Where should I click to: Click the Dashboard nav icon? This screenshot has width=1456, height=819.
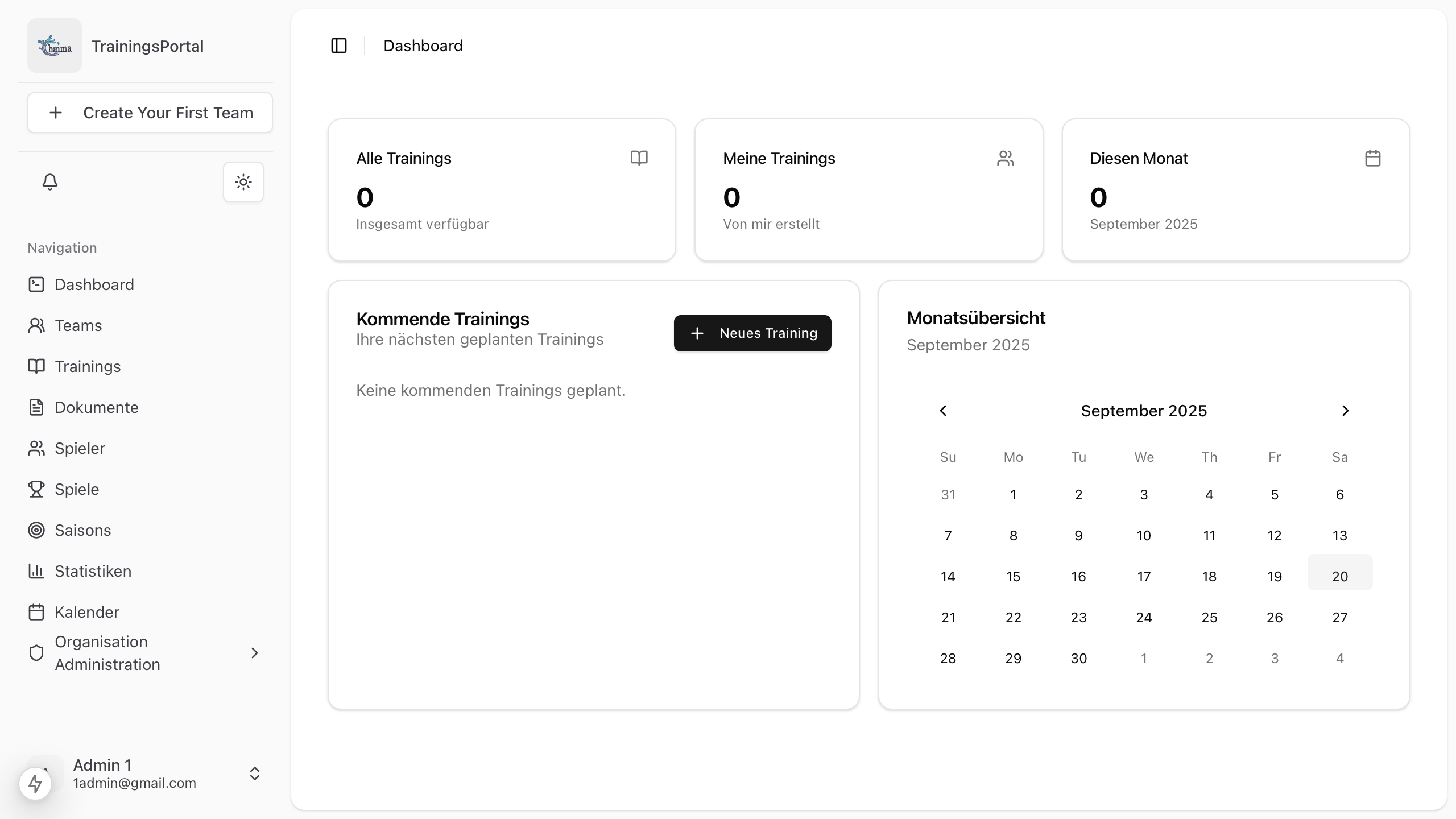click(36, 284)
